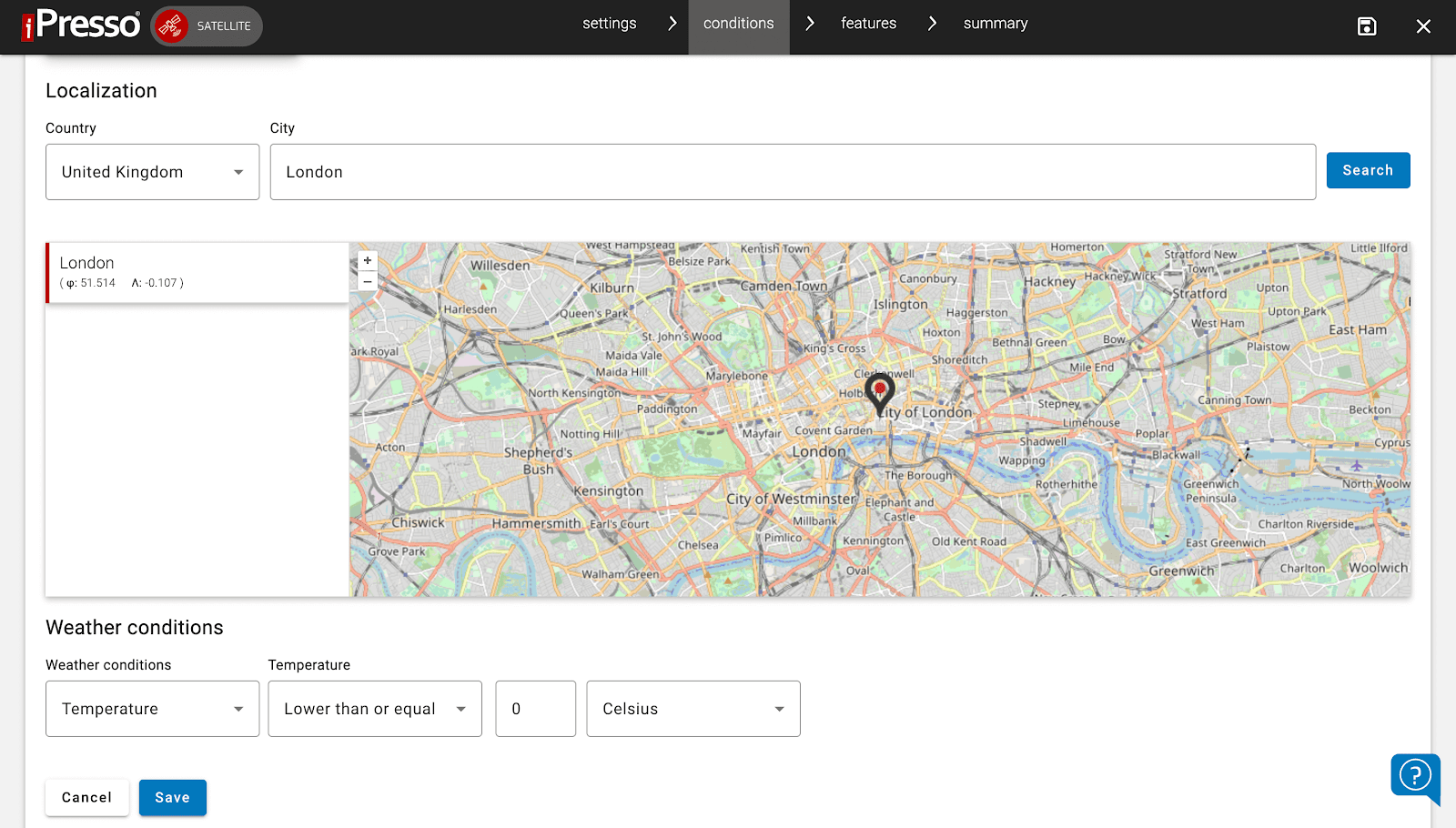1456x828 pixels.
Task: Click the Cancel button
Action: 86,798
